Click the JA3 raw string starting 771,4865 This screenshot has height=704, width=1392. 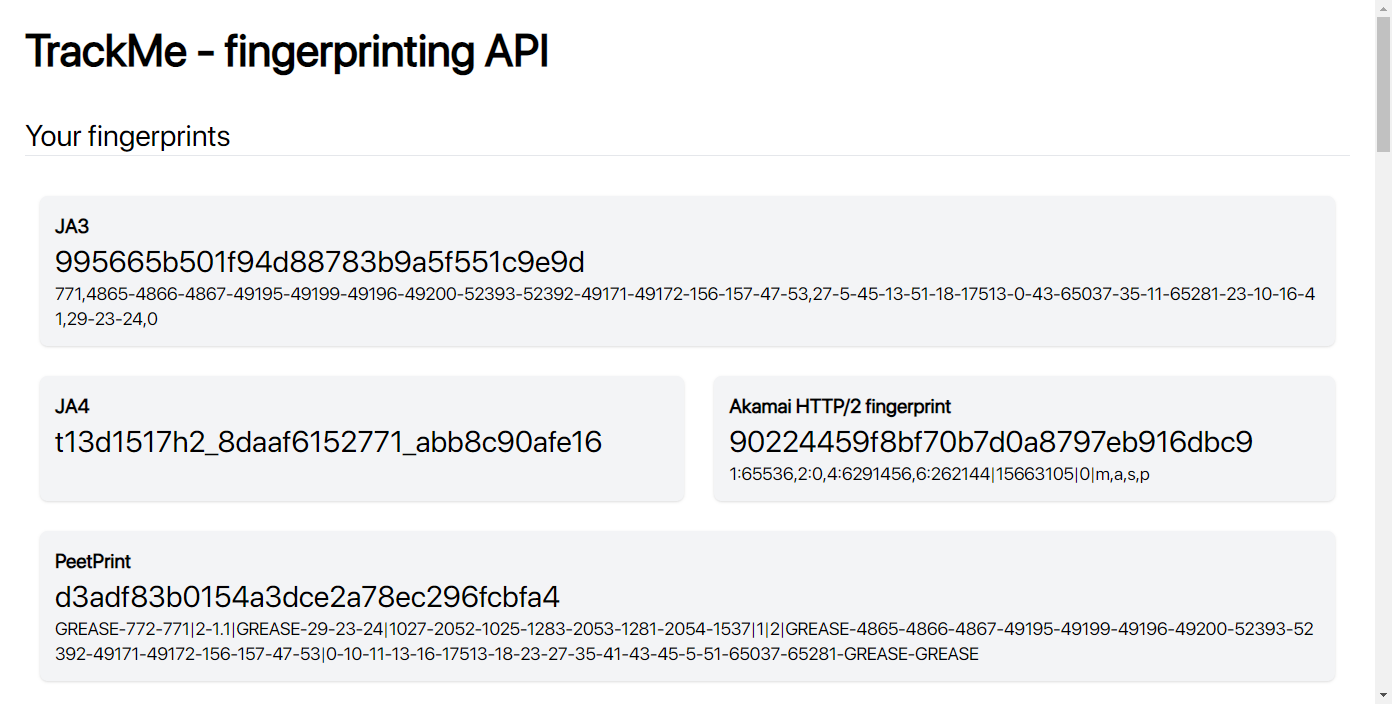(x=685, y=294)
